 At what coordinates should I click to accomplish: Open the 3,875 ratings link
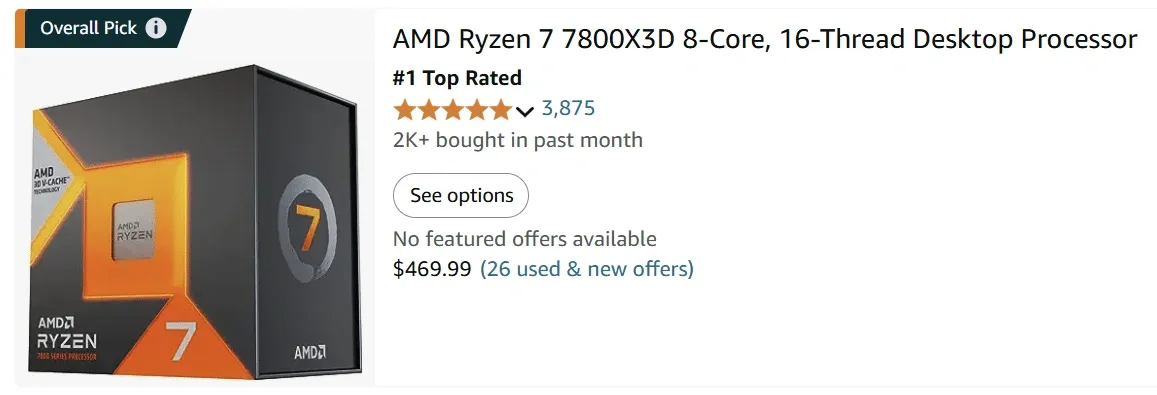pos(568,109)
